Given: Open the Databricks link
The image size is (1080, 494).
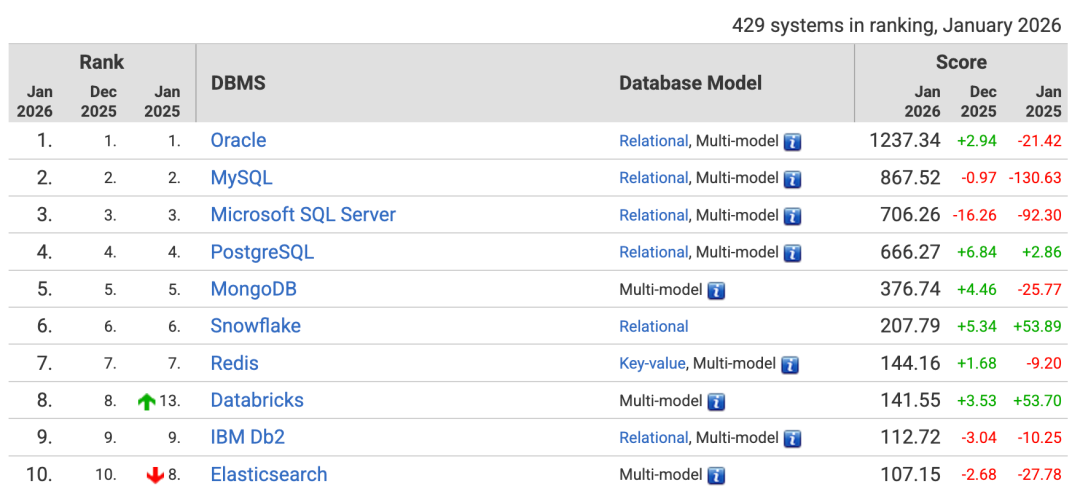Looking at the screenshot, I should (257, 400).
